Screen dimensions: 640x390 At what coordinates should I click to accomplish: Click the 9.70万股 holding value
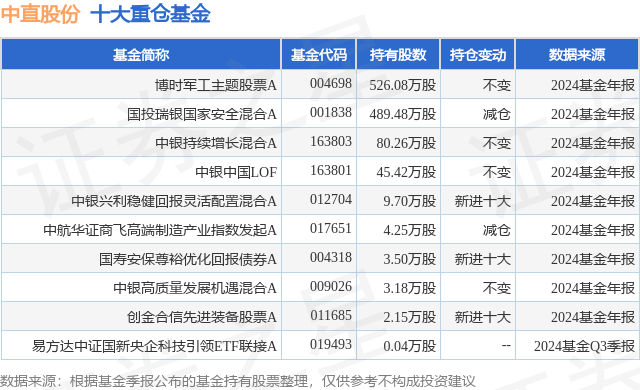pos(409,201)
